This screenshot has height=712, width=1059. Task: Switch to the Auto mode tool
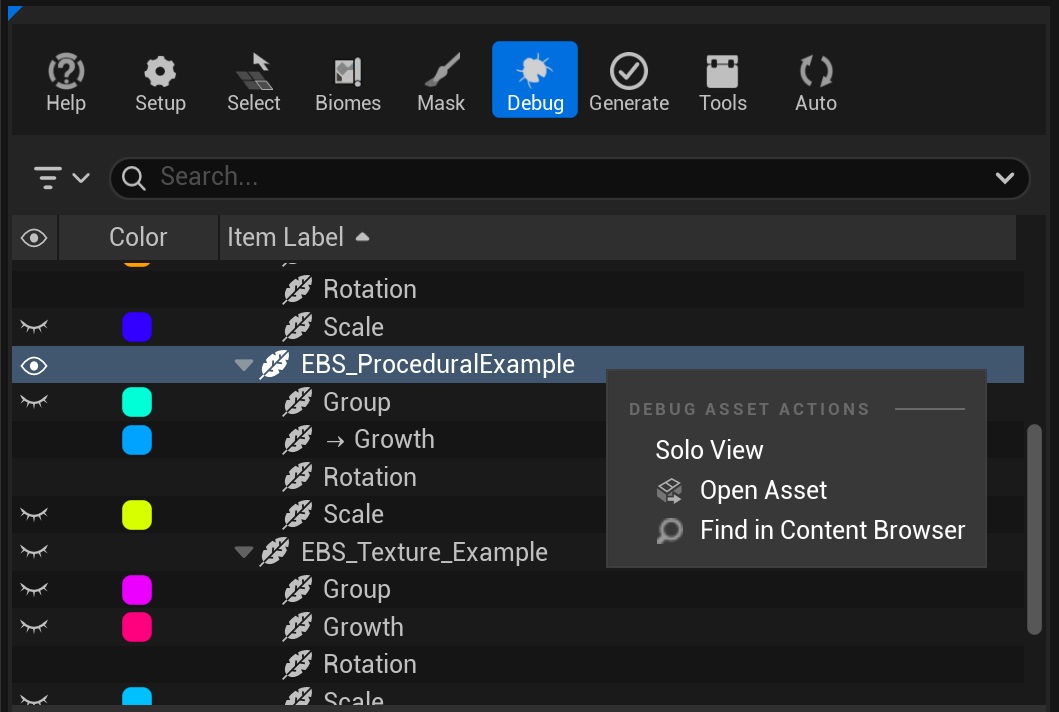tap(816, 82)
